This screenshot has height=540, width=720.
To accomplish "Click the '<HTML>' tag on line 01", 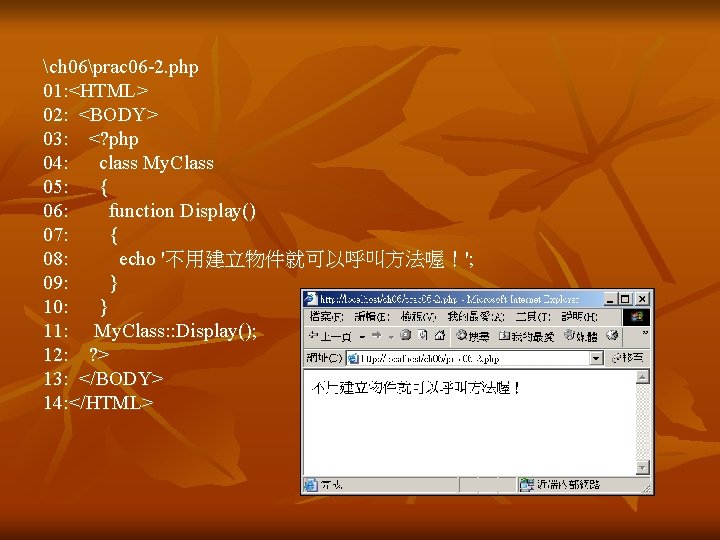I will (x=108, y=91).
